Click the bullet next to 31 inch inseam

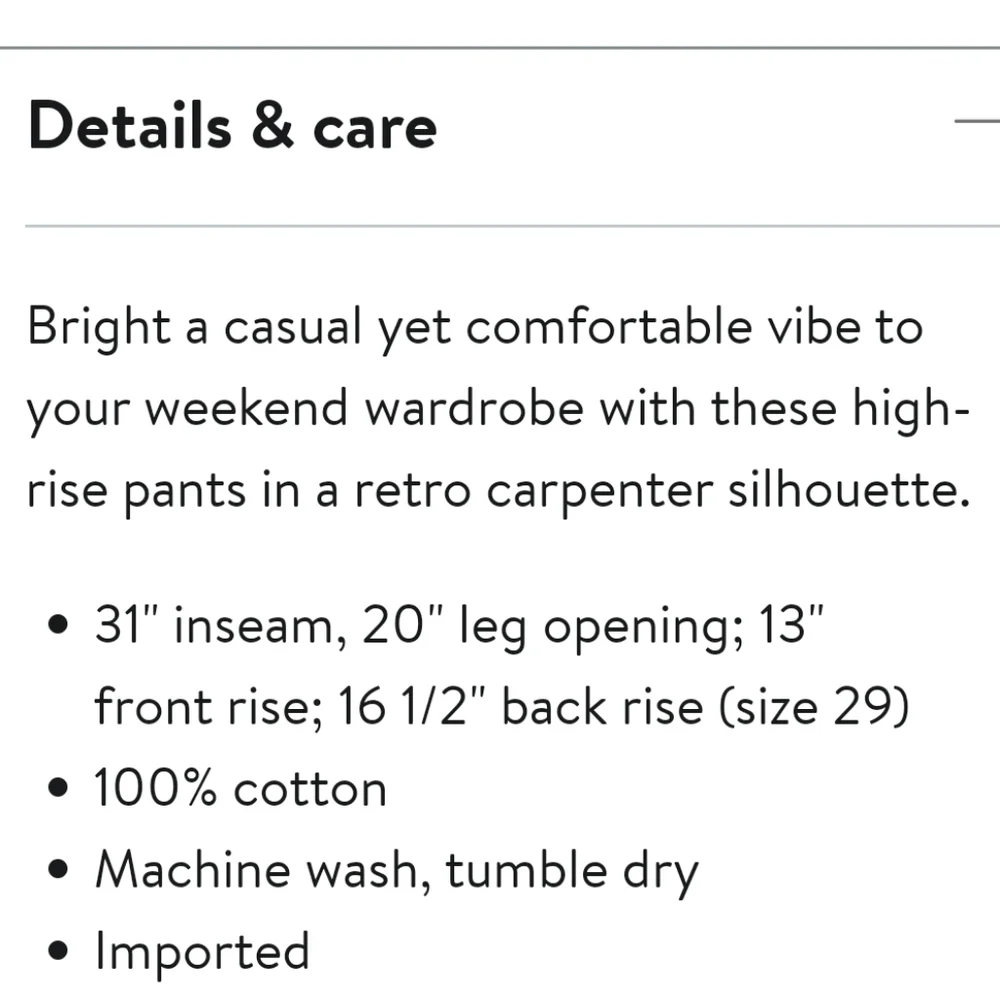tap(58, 623)
